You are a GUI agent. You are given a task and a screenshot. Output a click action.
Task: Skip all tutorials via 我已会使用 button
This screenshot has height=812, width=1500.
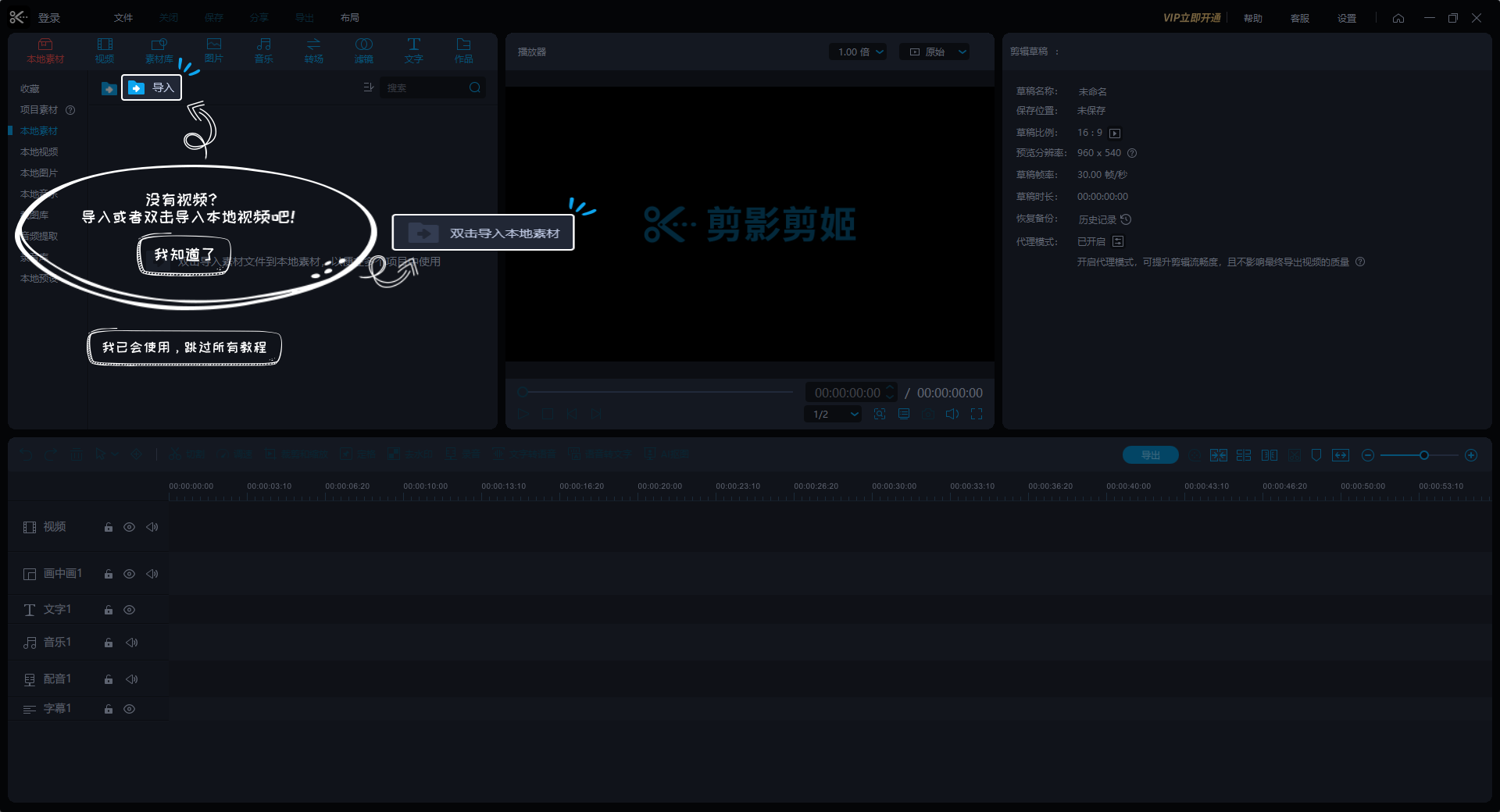coord(184,347)
